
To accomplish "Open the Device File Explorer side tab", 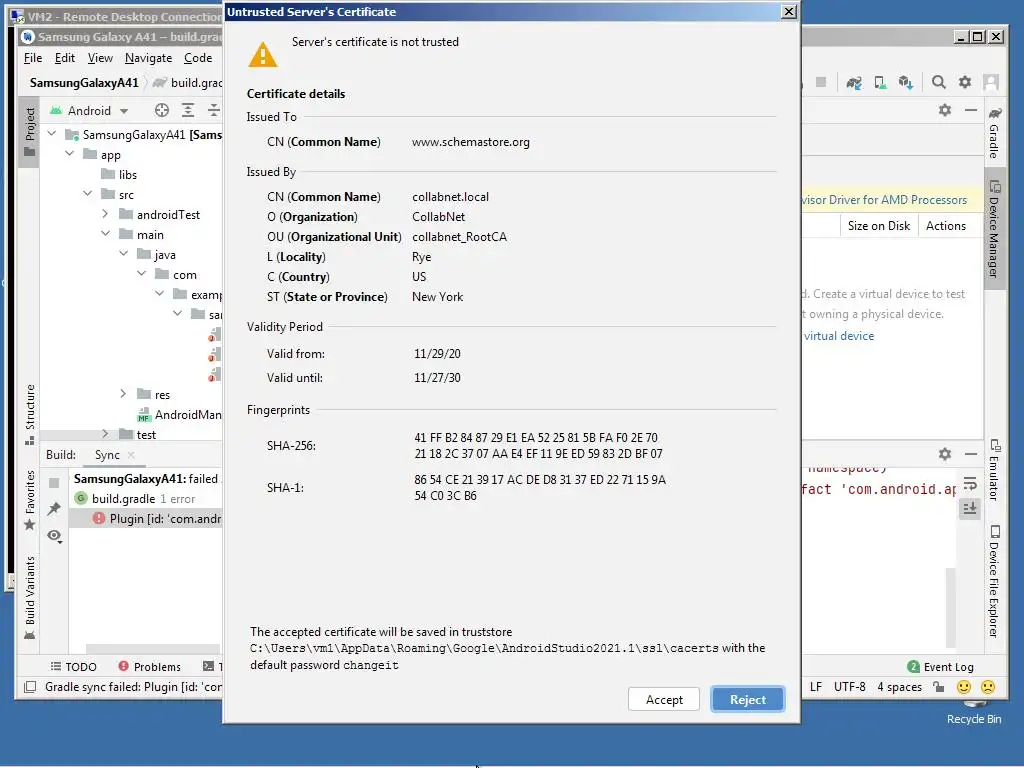I will pyautogui.click(x=994, y=581).
